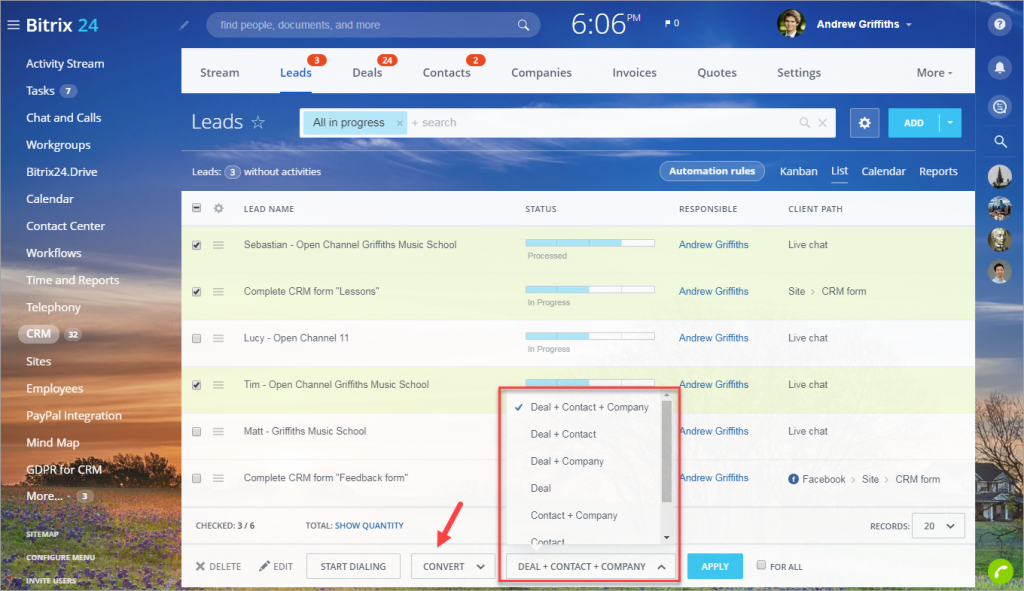This screenshot has width=1024, height=591.
Task: Click the pencil edit icon near logo
Action: [184, 25]
